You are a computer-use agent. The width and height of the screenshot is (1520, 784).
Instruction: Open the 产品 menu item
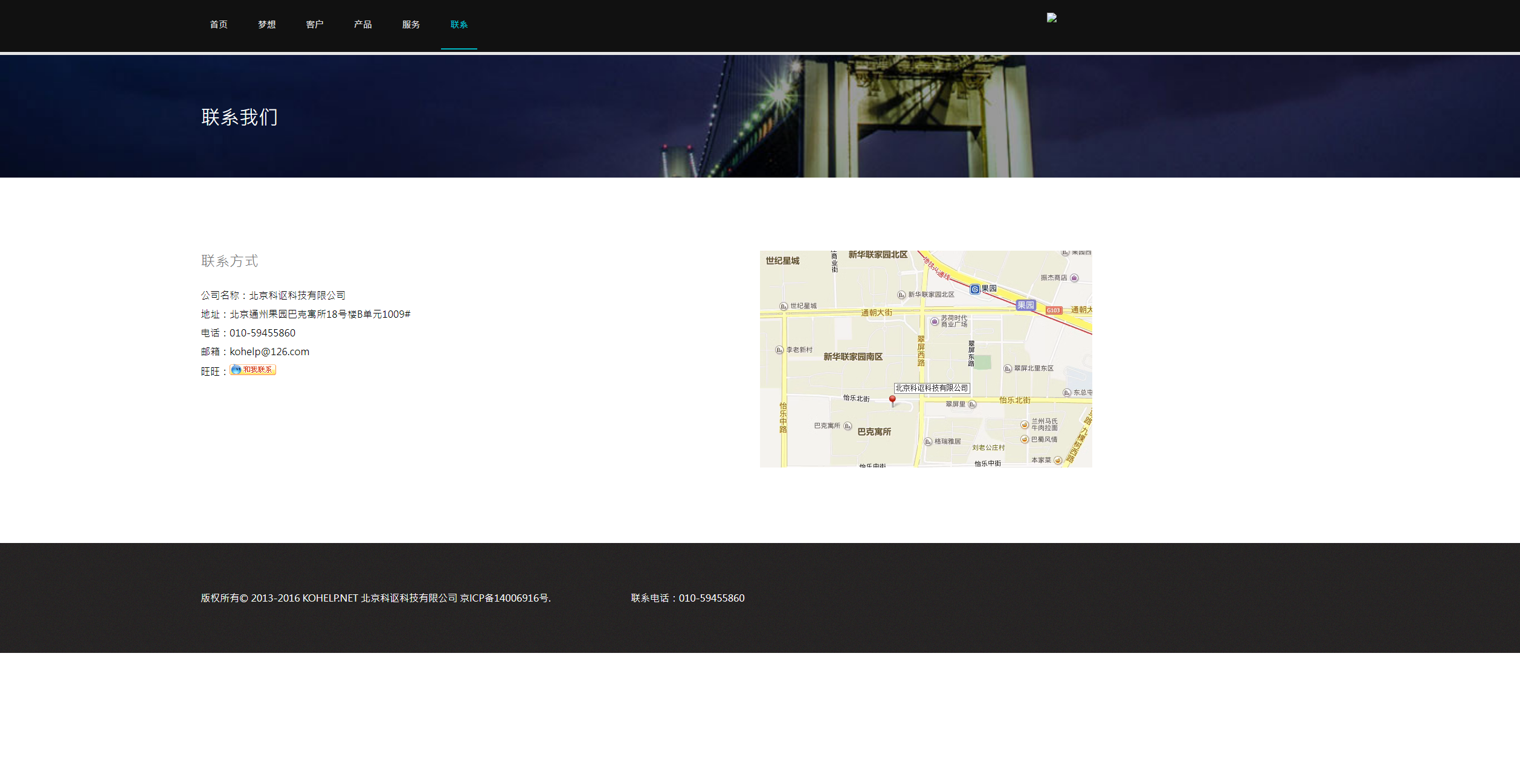[x=362, y=25]
